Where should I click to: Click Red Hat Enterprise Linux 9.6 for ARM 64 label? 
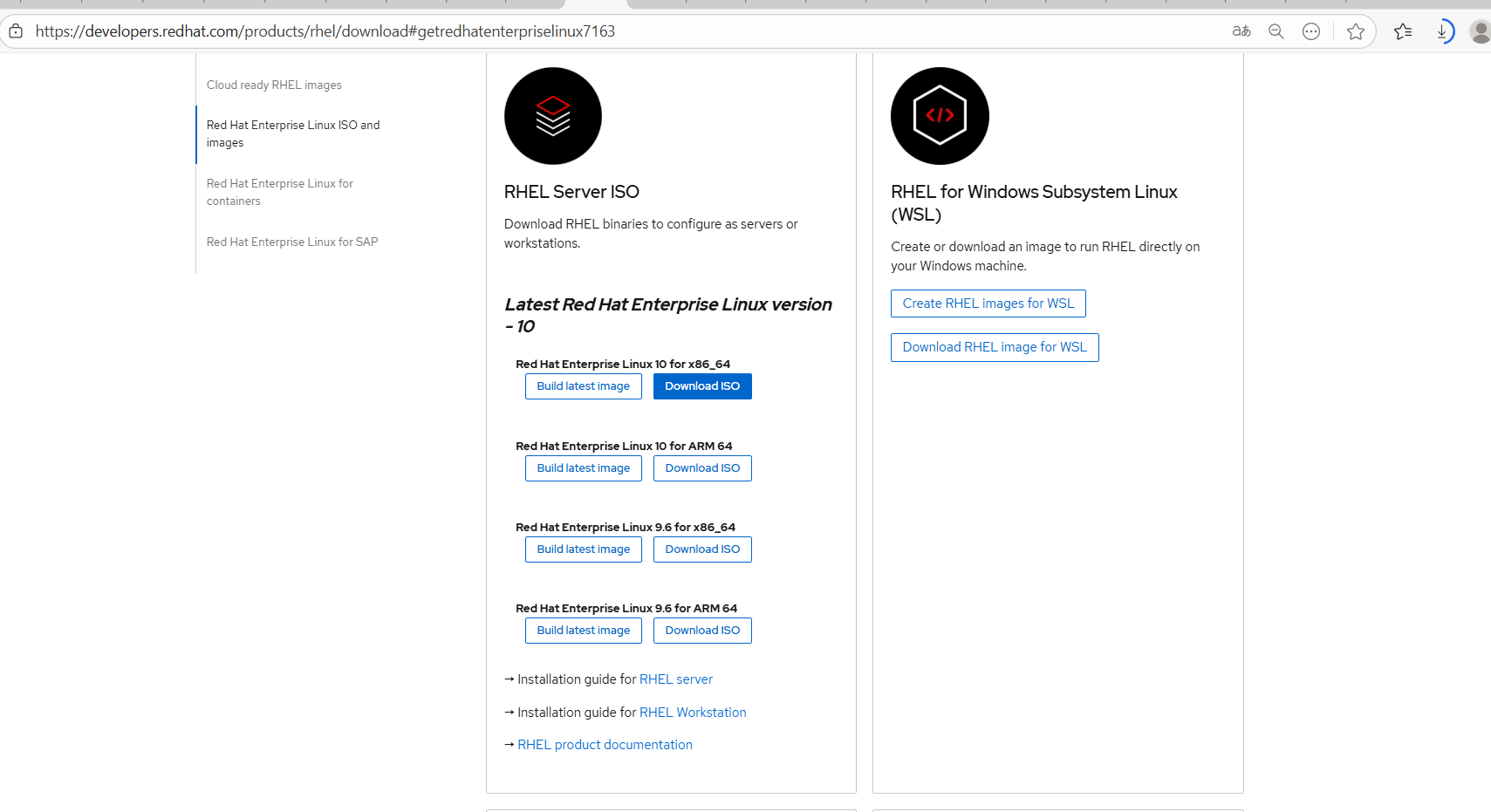pyautogui.click(x=626, y=609)
